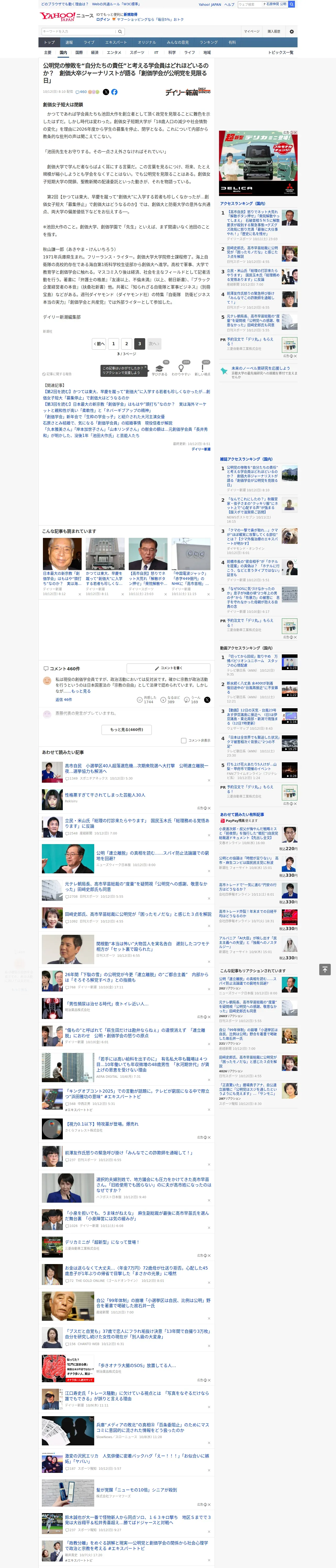Open the トップ navigation tab
Viewport: 336px width, 1568px height.
(x=49, y=43)
